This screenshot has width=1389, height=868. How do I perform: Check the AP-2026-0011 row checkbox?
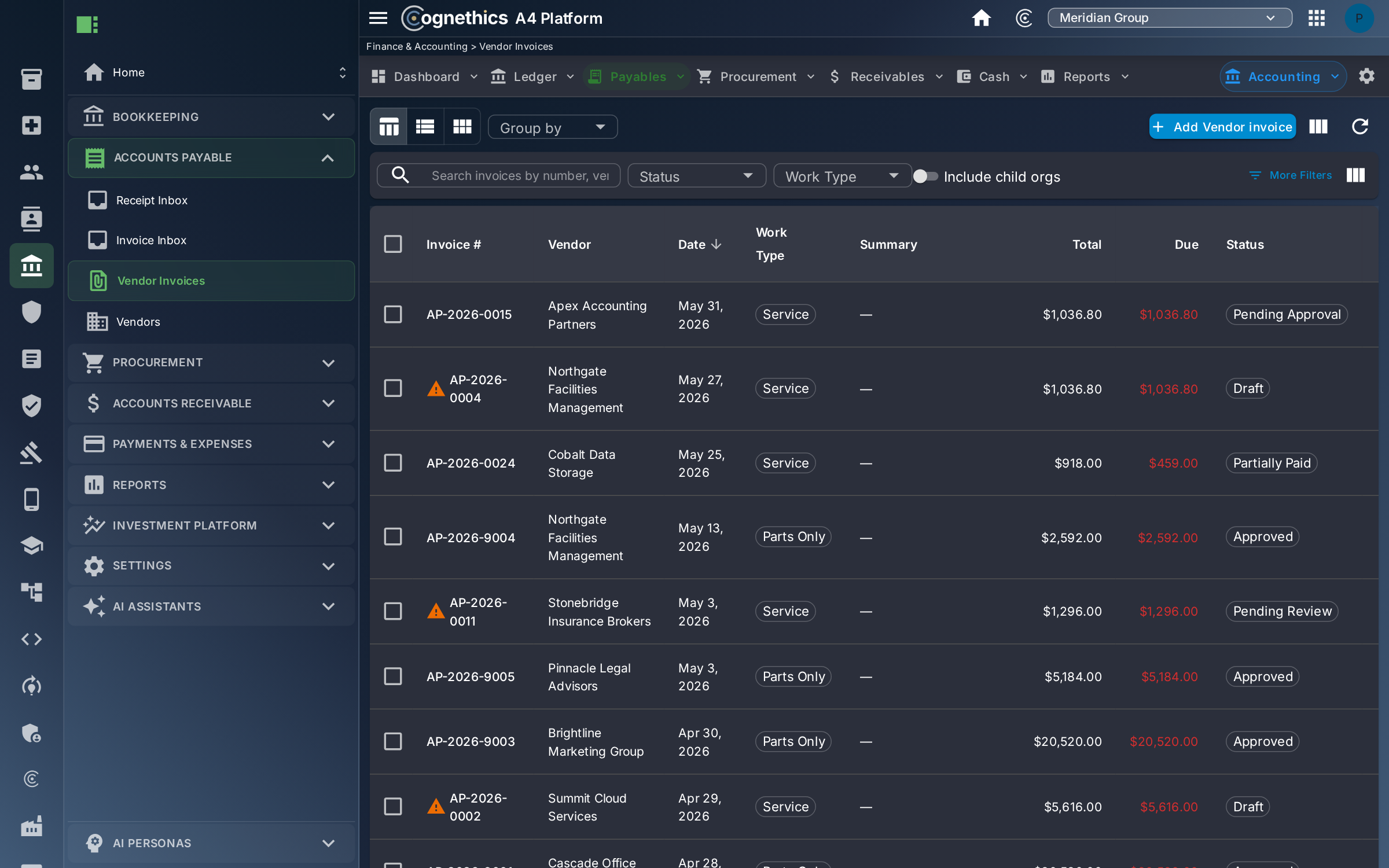click(393, 611)
